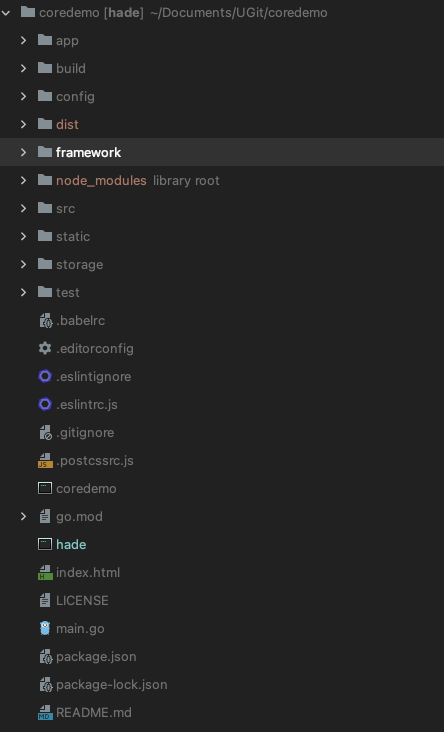Click the git-ignore icon of .gitignore
The image size is (444, 732).
pos(45,432)
